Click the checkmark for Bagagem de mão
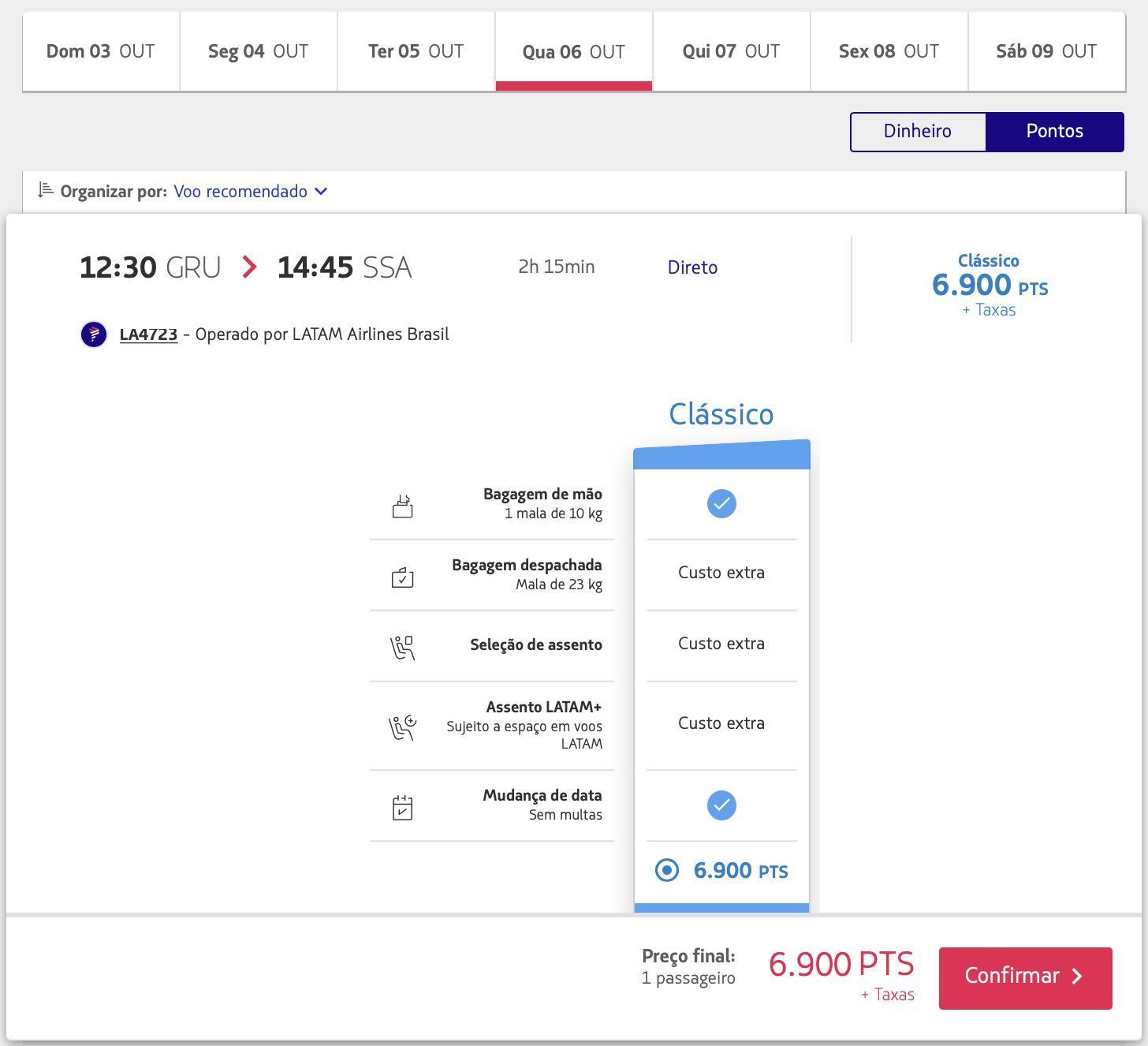Viewport: 1148px width, 1046px height. coord(721,504)
